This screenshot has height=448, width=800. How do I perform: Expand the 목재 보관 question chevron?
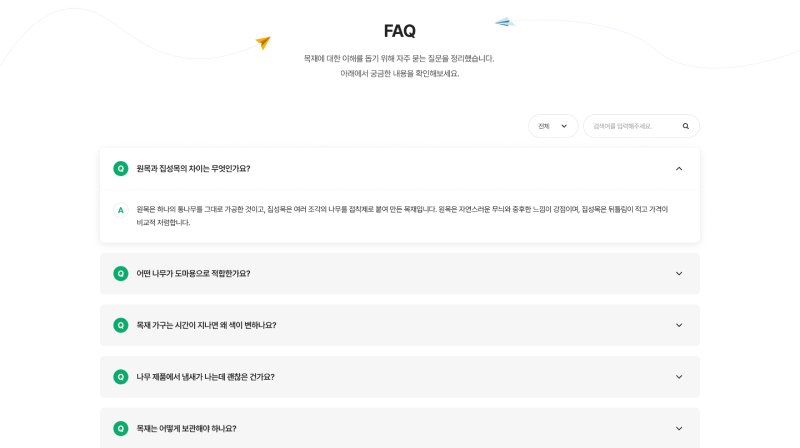[679, 428]
